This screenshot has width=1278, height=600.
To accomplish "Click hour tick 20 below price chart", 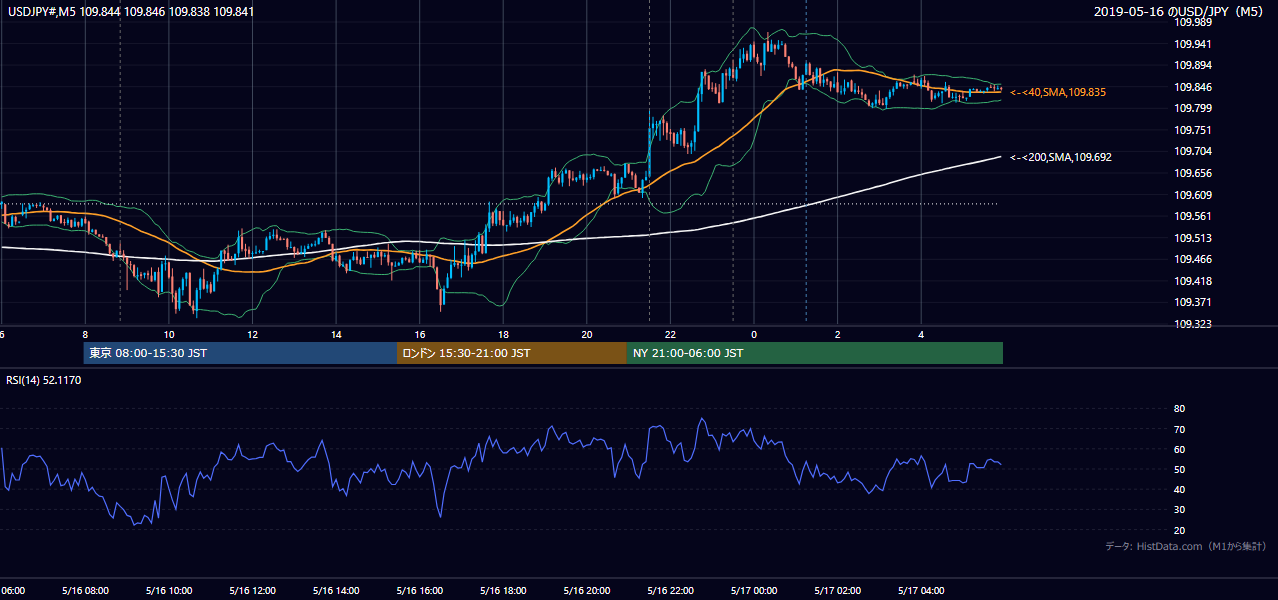I will 586,335.
